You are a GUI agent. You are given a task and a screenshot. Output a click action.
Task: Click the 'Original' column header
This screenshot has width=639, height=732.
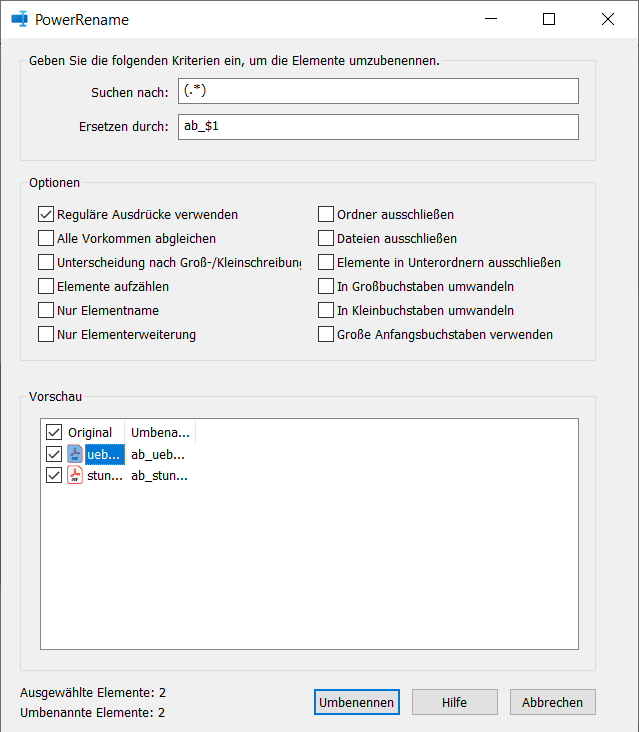click(x=90, y=433)
